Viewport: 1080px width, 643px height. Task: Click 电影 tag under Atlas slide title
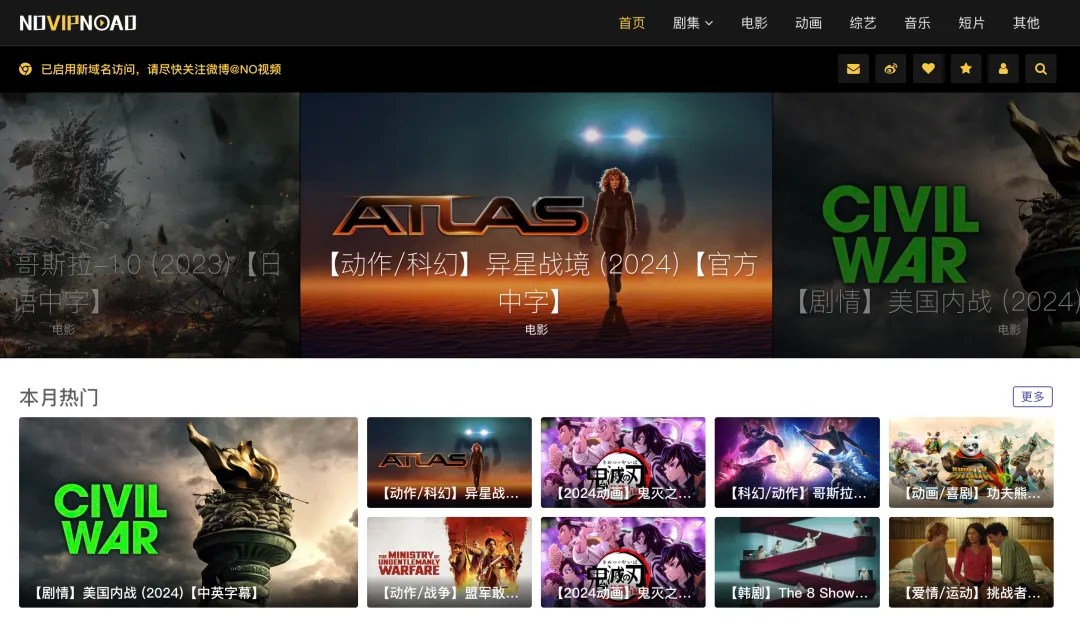537,330
